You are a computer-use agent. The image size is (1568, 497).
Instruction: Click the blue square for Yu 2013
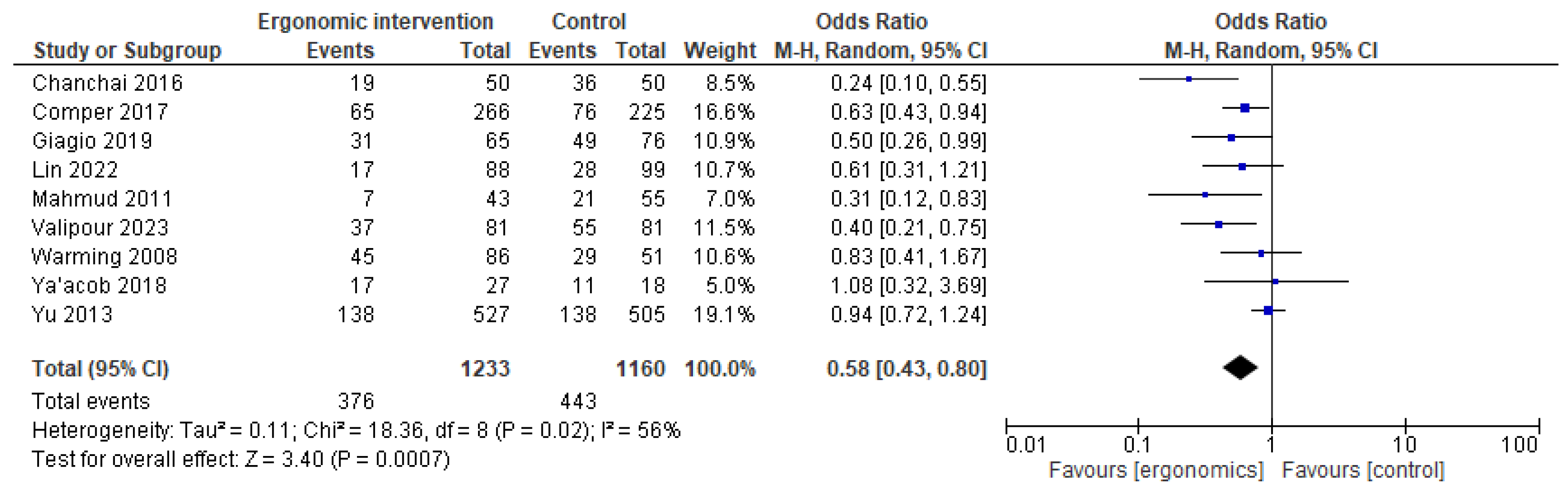[1268, 311]
